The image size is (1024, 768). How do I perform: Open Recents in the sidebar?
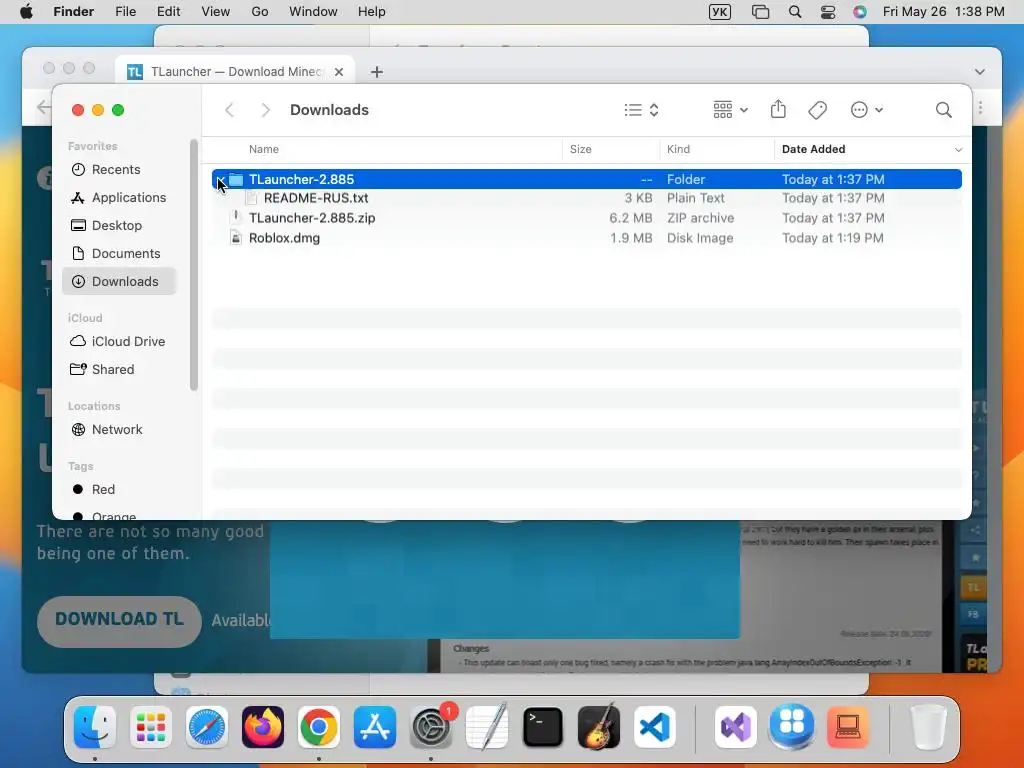(x=120, y=170)
